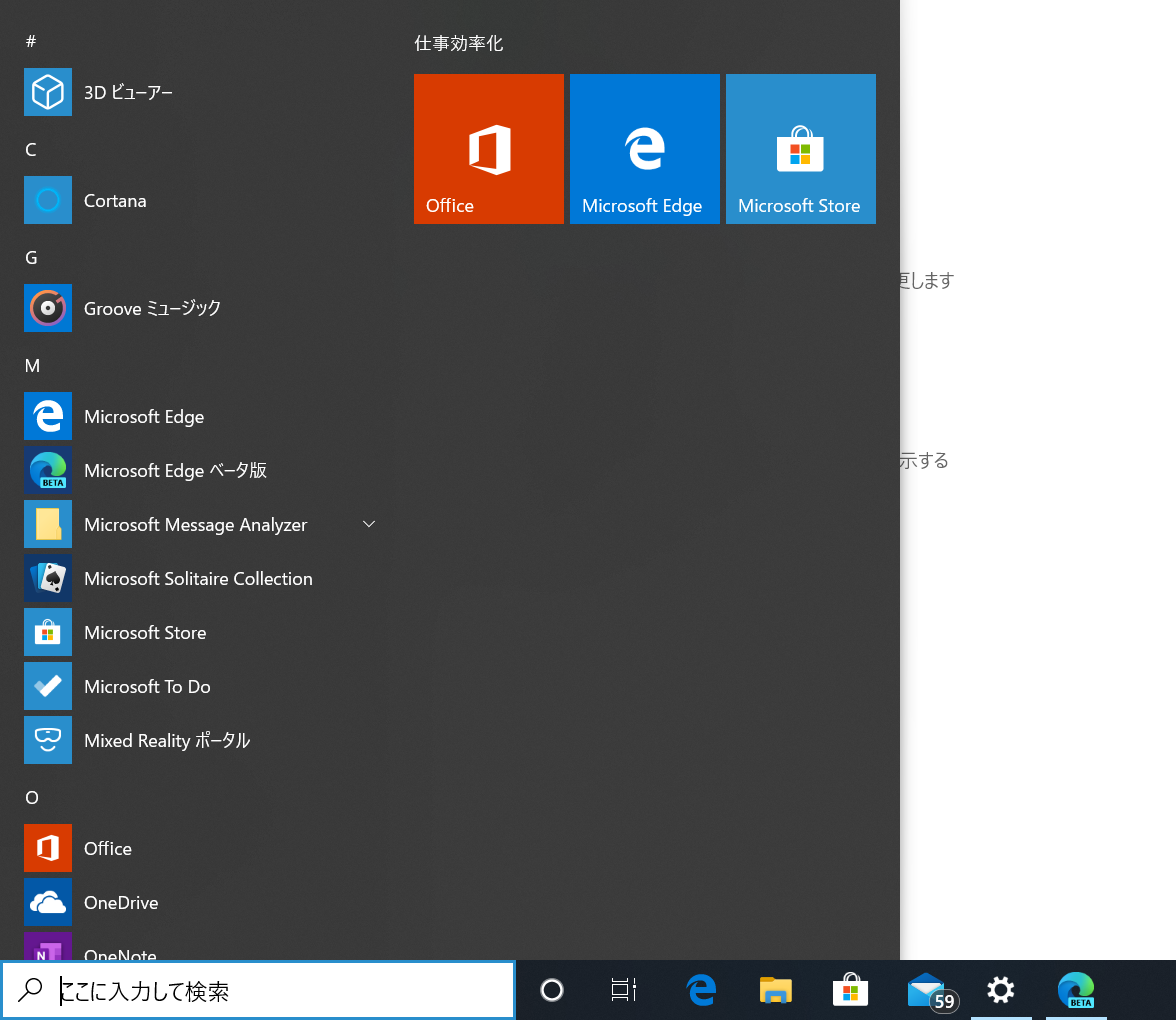Open 3D ビューアー from the app list
The width and height of the screenshot is (1176, 1020).
(202, 92)
